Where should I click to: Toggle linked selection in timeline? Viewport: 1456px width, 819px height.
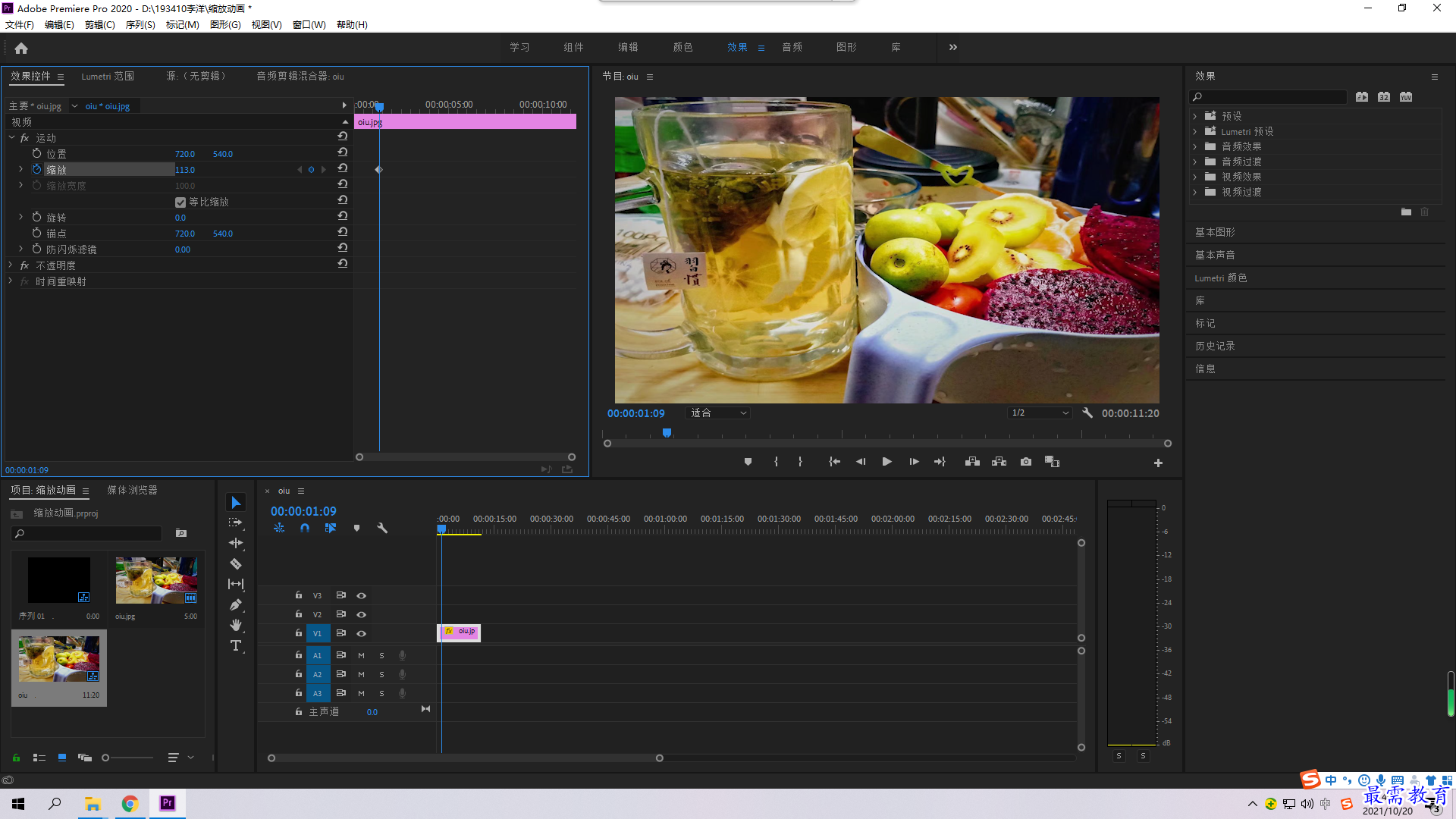coord(330,528)
